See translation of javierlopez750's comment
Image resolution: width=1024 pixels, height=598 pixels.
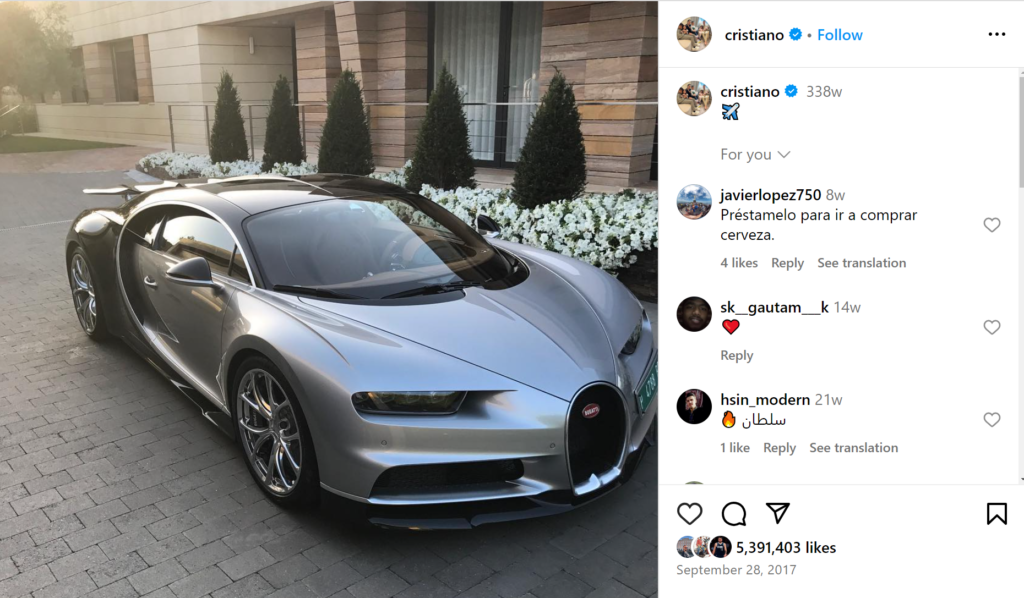[x=861, y=262]
